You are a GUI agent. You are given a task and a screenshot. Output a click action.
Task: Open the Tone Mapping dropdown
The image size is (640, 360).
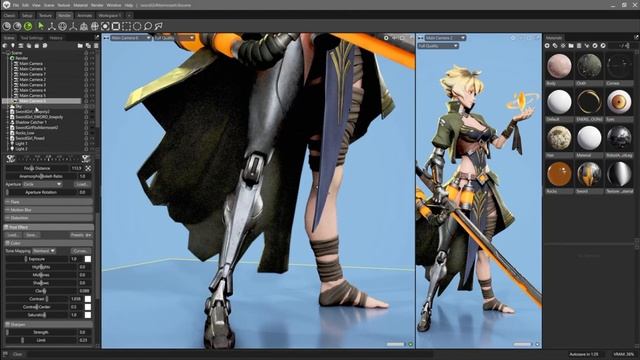pyautogui.click(x=44, y=251)
